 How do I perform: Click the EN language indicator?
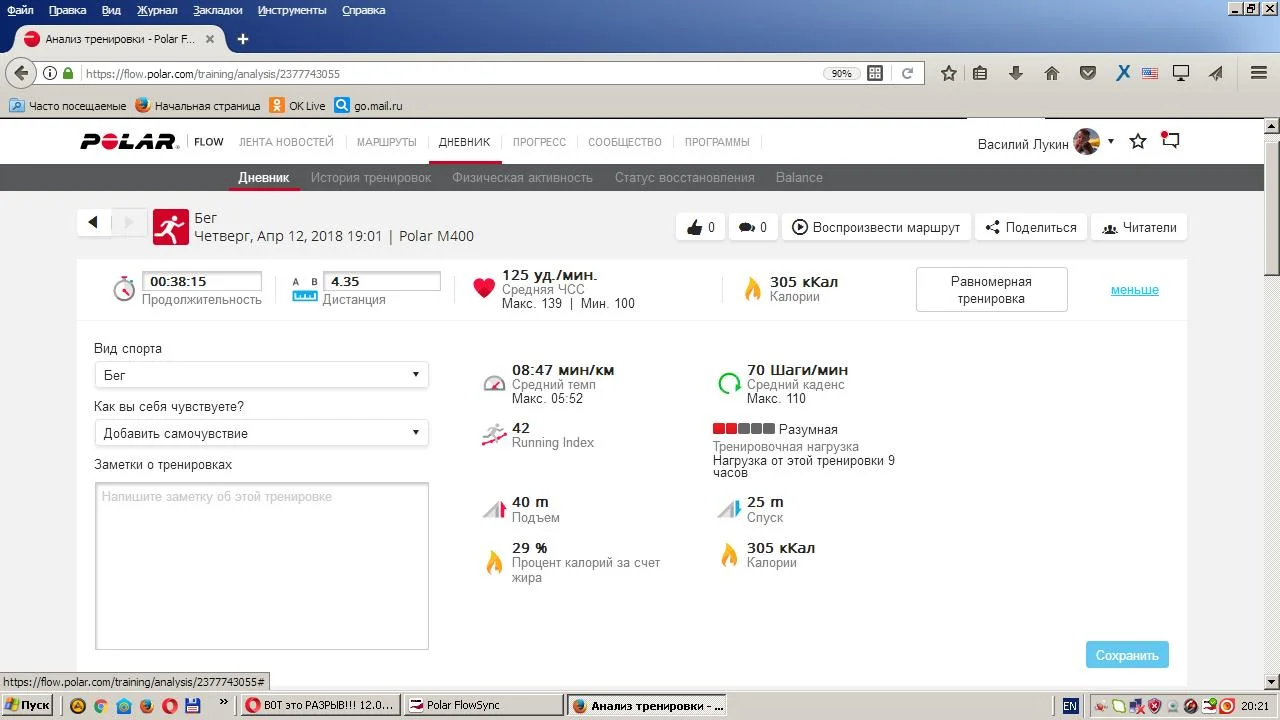click(1070, 705)
